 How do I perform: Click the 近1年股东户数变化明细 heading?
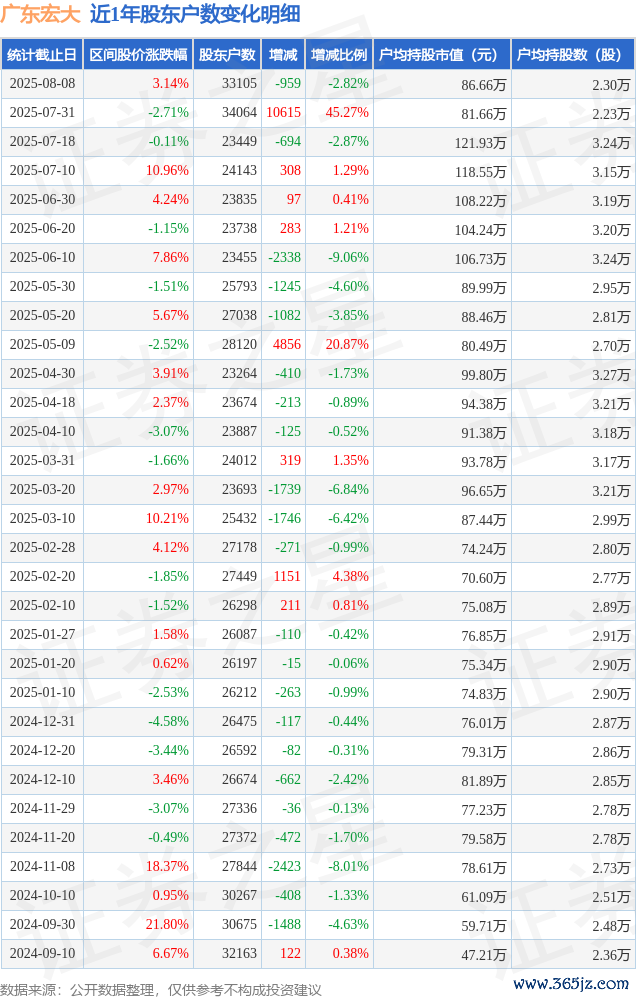(x=195, y=14)
